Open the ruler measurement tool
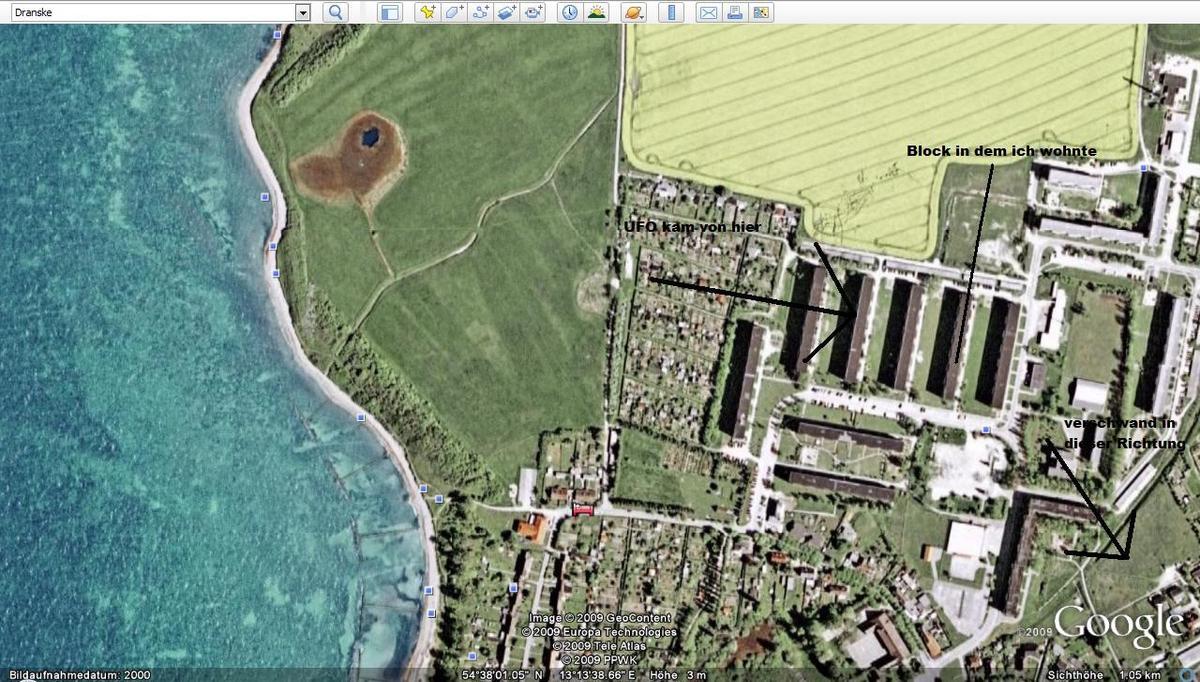The width and height of the screenshot is (1200, 682). [x=670, y=12]
